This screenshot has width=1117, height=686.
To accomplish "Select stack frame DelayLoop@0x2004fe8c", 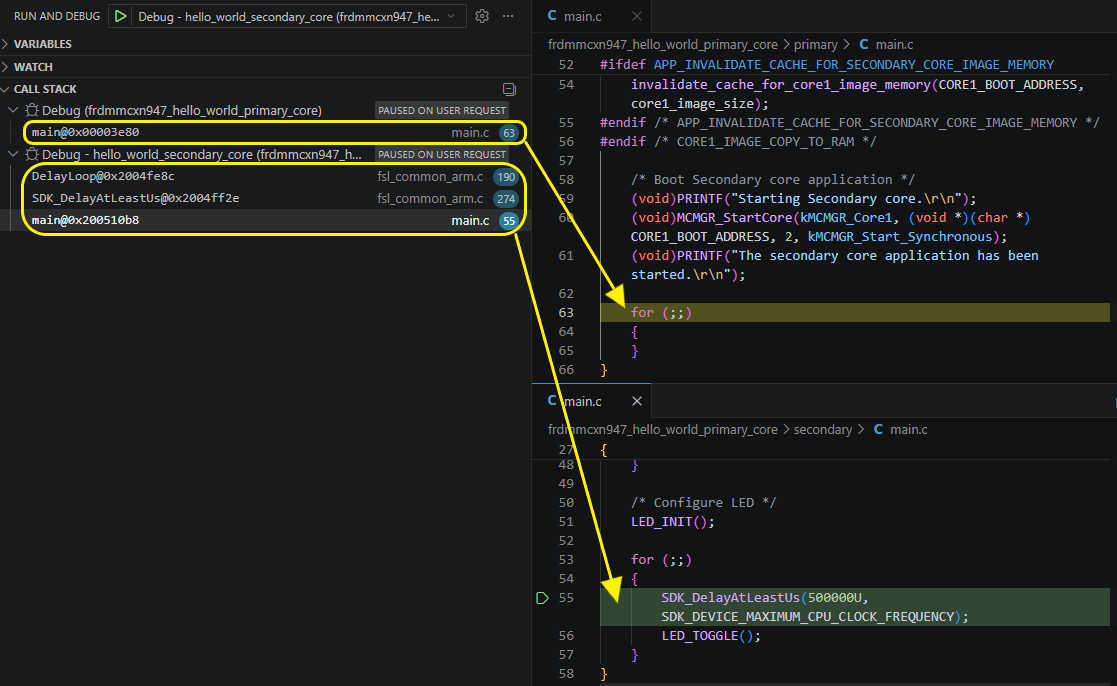I will point(265,177).
